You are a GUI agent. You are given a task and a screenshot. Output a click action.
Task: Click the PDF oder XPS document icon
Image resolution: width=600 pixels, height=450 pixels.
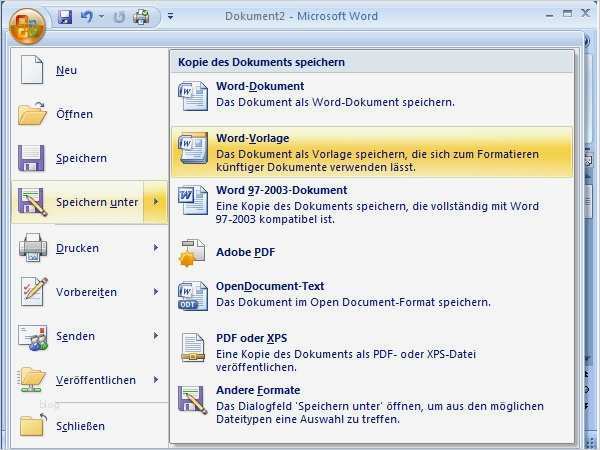tap(192, 347)
